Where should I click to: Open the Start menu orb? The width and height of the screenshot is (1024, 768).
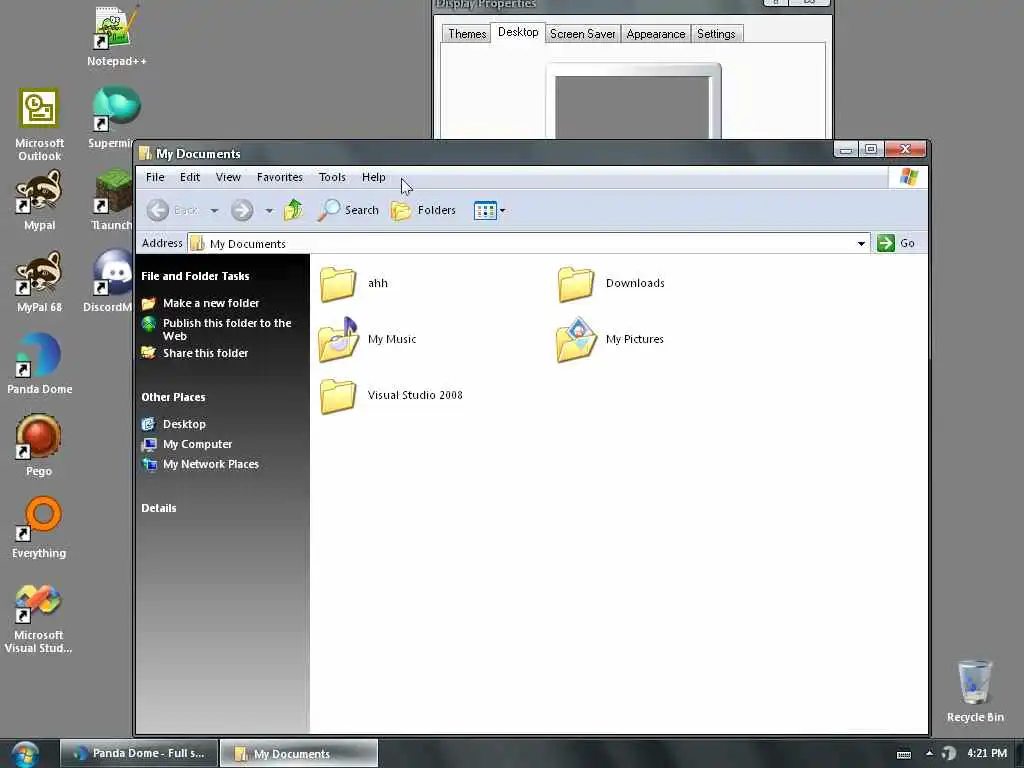click(x=25, y=754)
